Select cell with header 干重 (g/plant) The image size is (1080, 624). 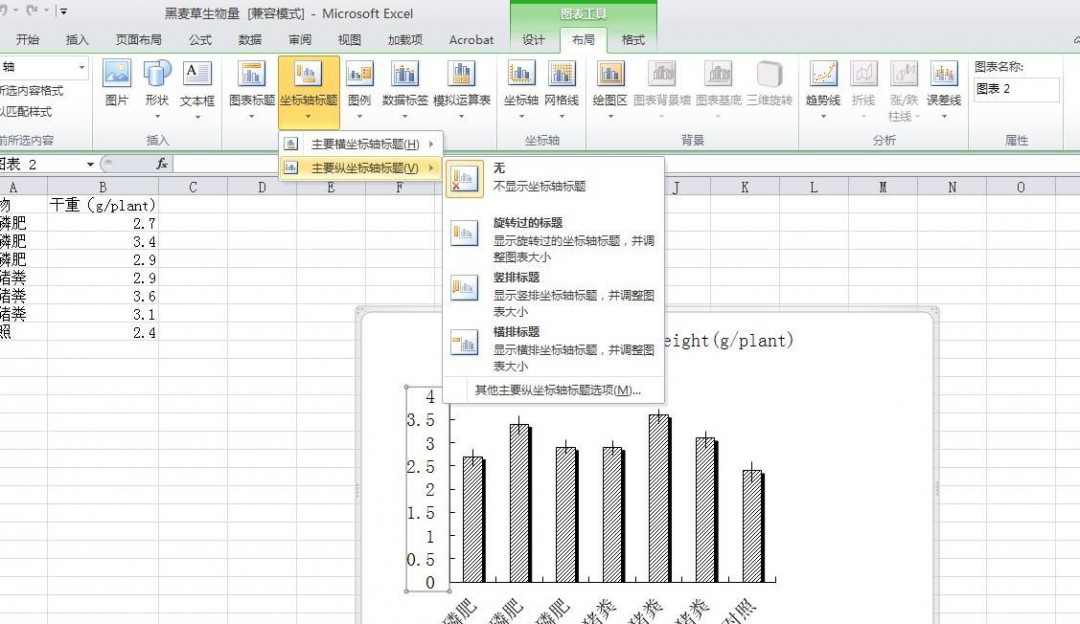(x=103, y=205)
